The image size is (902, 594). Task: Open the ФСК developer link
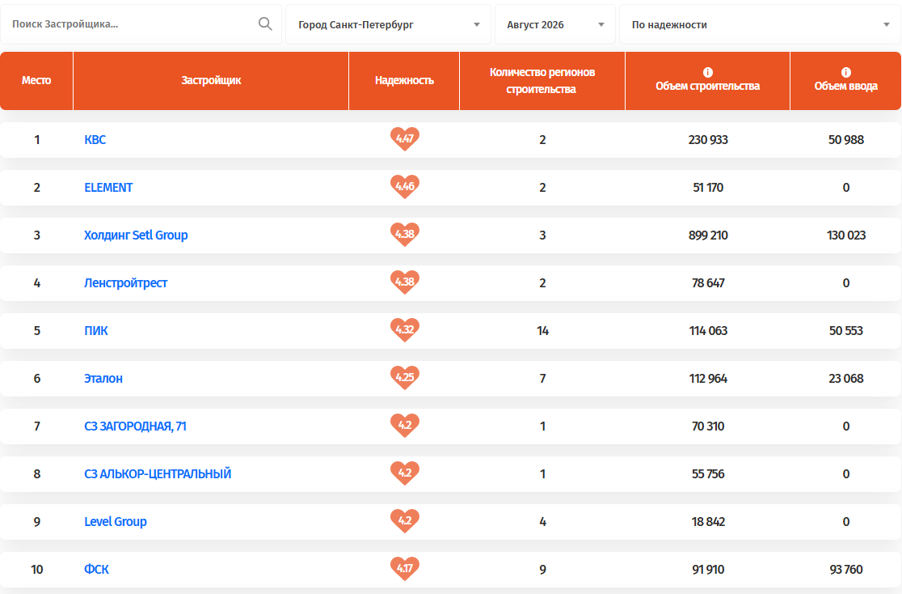[96, 569]
